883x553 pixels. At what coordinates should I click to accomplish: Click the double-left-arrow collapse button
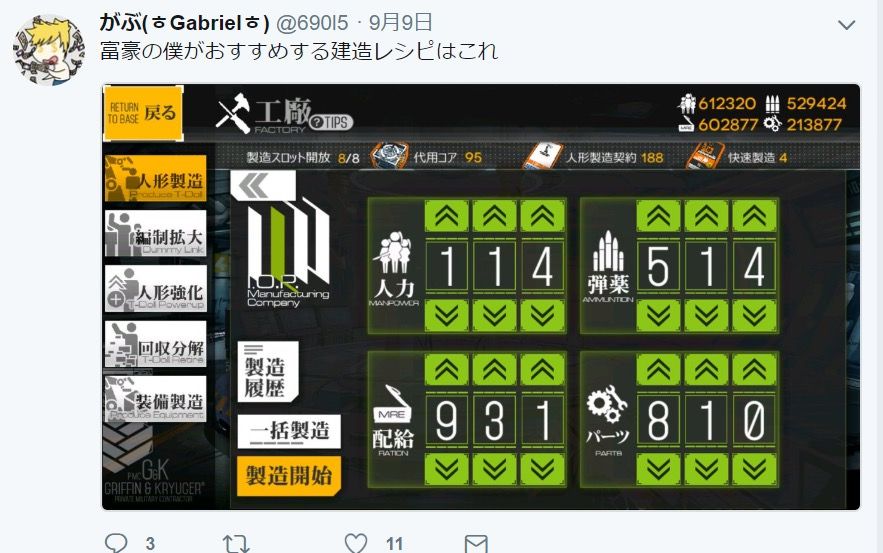click(x=262, y=186)
